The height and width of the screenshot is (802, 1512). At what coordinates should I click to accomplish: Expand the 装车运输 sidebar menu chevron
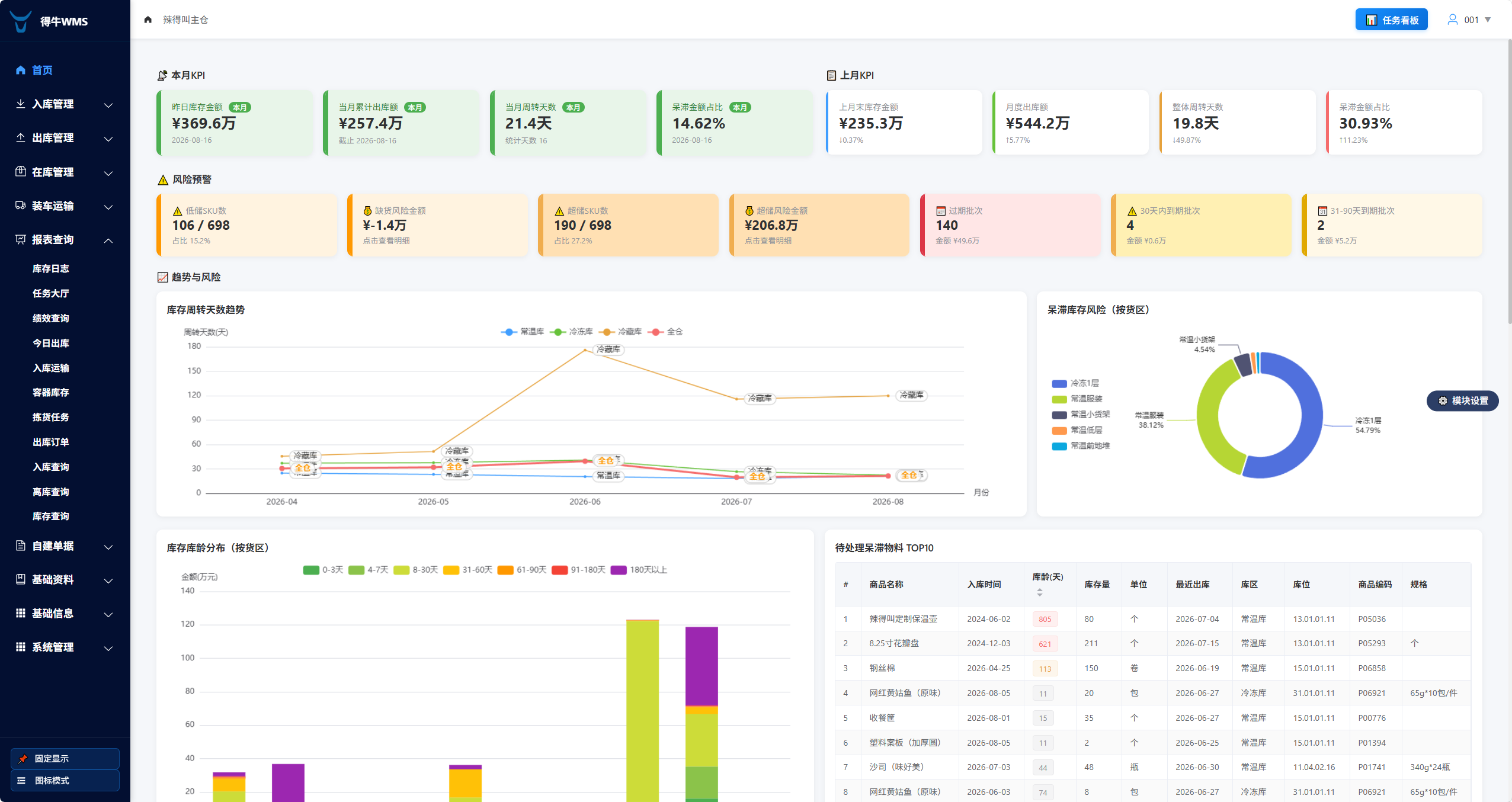(x=108, y=207)
